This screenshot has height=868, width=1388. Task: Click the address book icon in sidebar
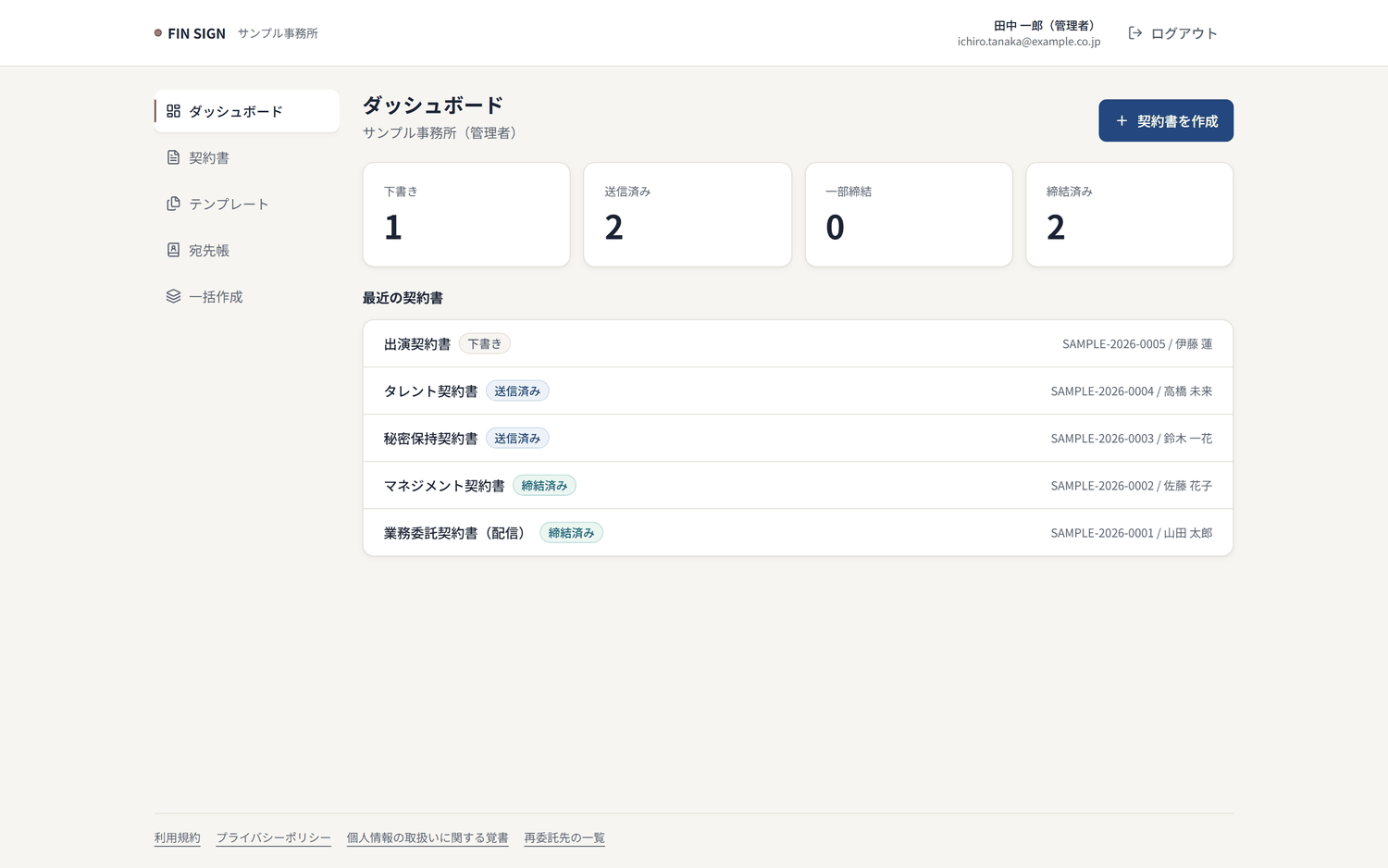click(173, 250)
